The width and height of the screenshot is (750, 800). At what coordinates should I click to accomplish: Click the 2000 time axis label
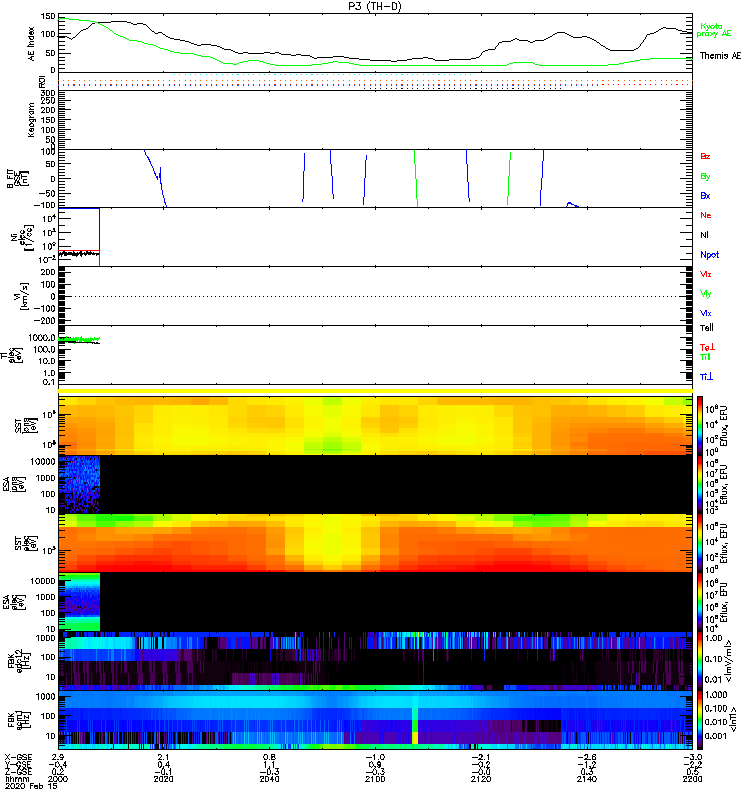tap(58, 779)
